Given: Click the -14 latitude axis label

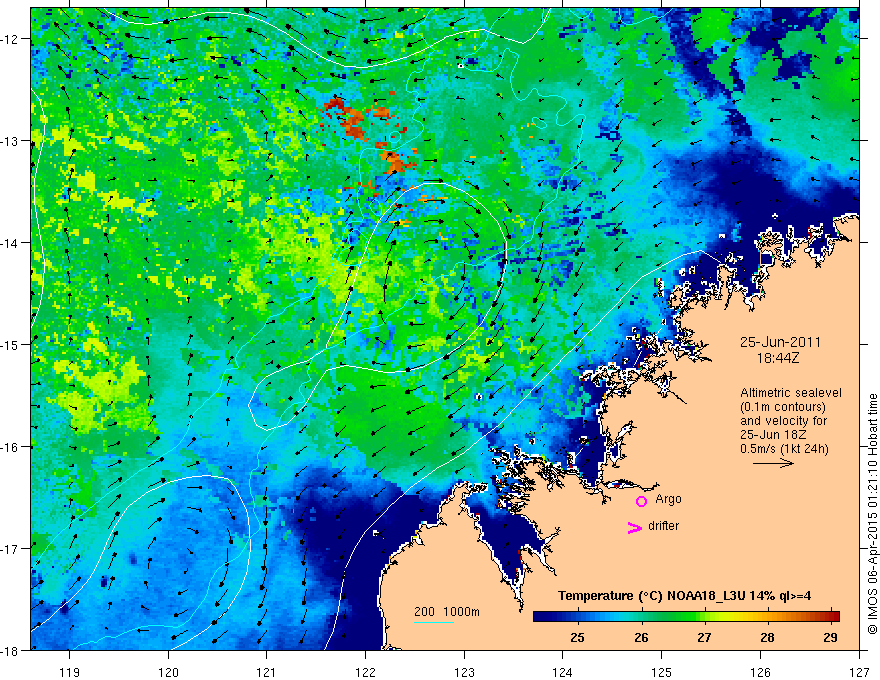Looking at the screenshot, I should (x=9, y=243).
